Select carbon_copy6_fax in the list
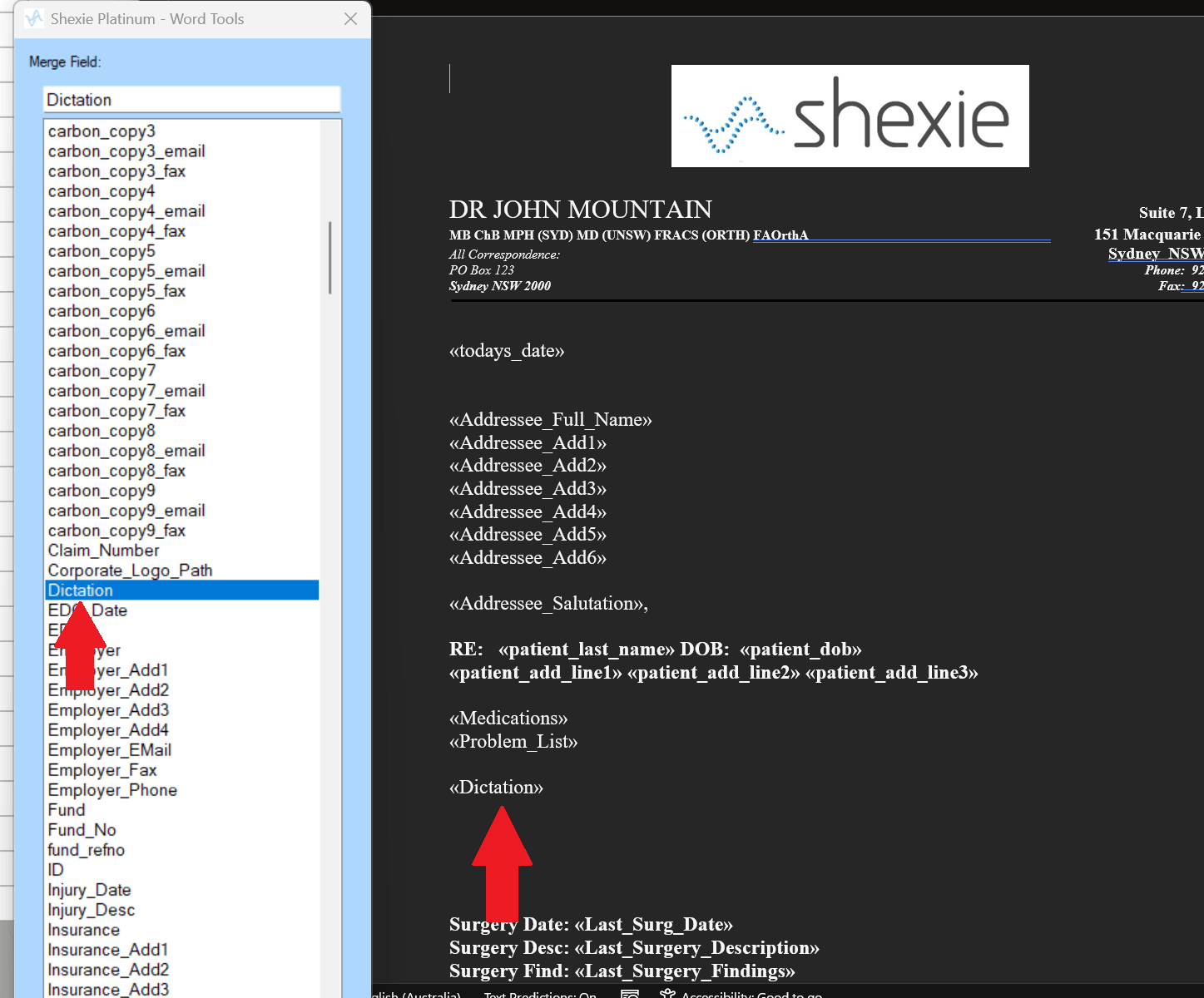This screenshot has height=998, width=1204. [x=181, y=351]
